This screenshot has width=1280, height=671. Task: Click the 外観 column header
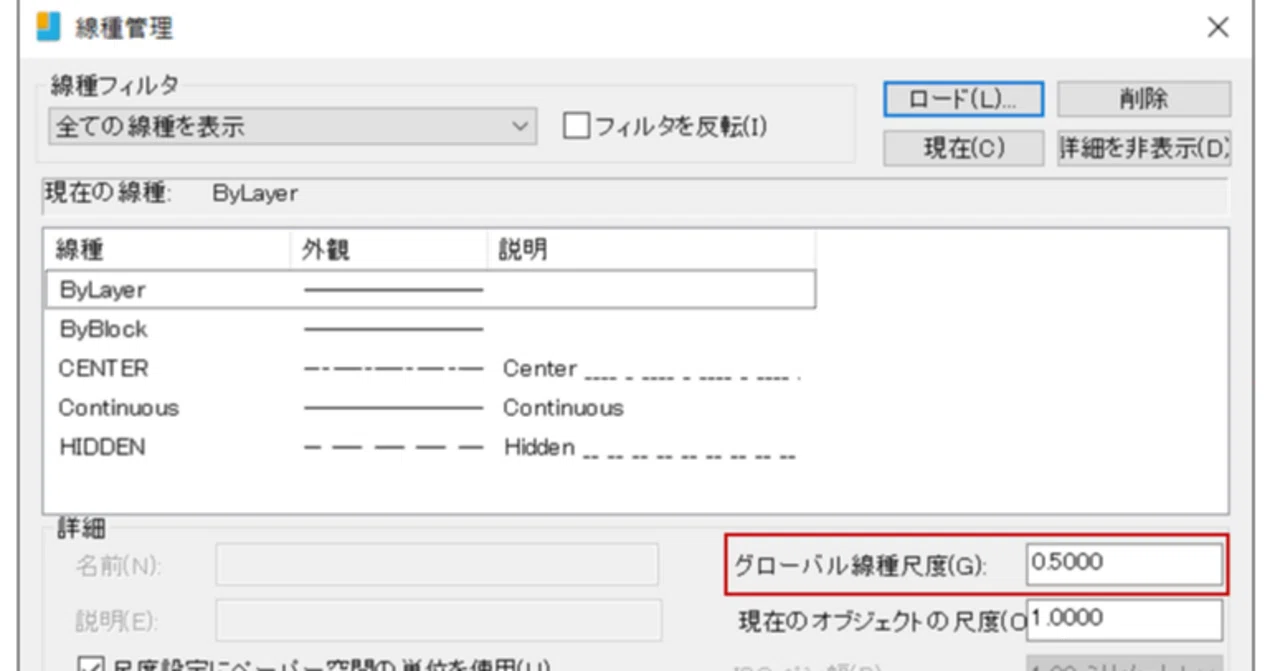(390, 251)
